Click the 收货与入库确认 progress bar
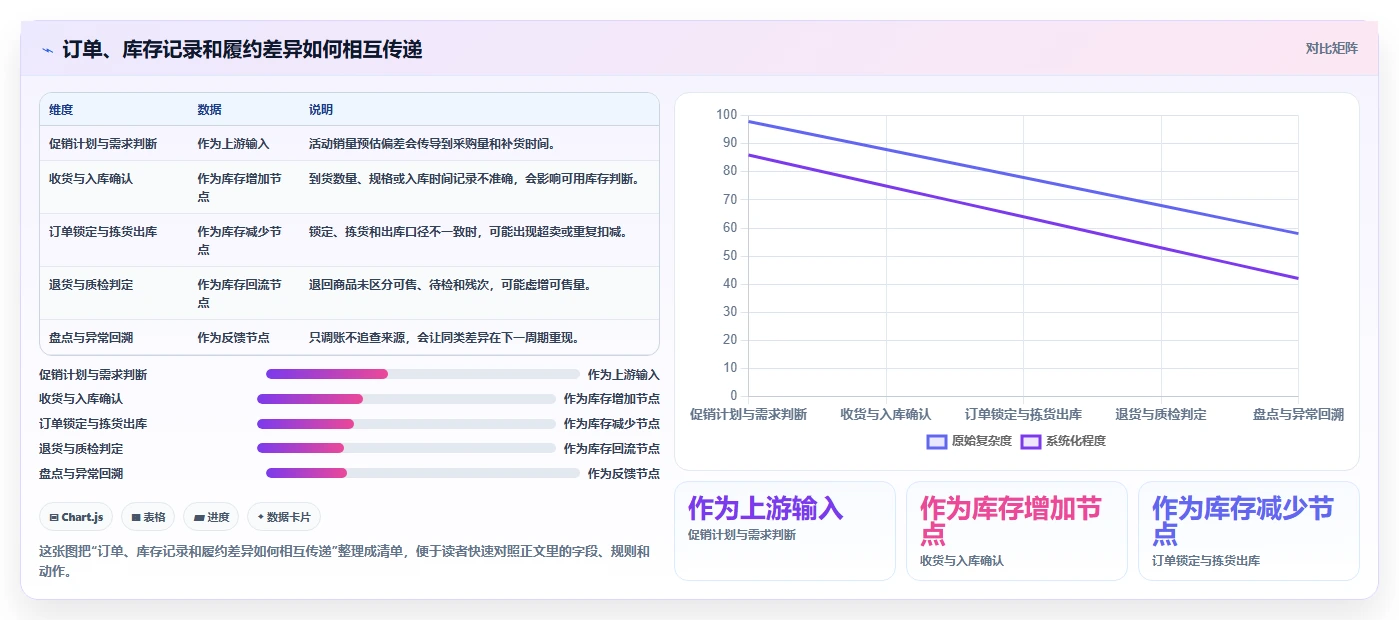 click(406, 399)
